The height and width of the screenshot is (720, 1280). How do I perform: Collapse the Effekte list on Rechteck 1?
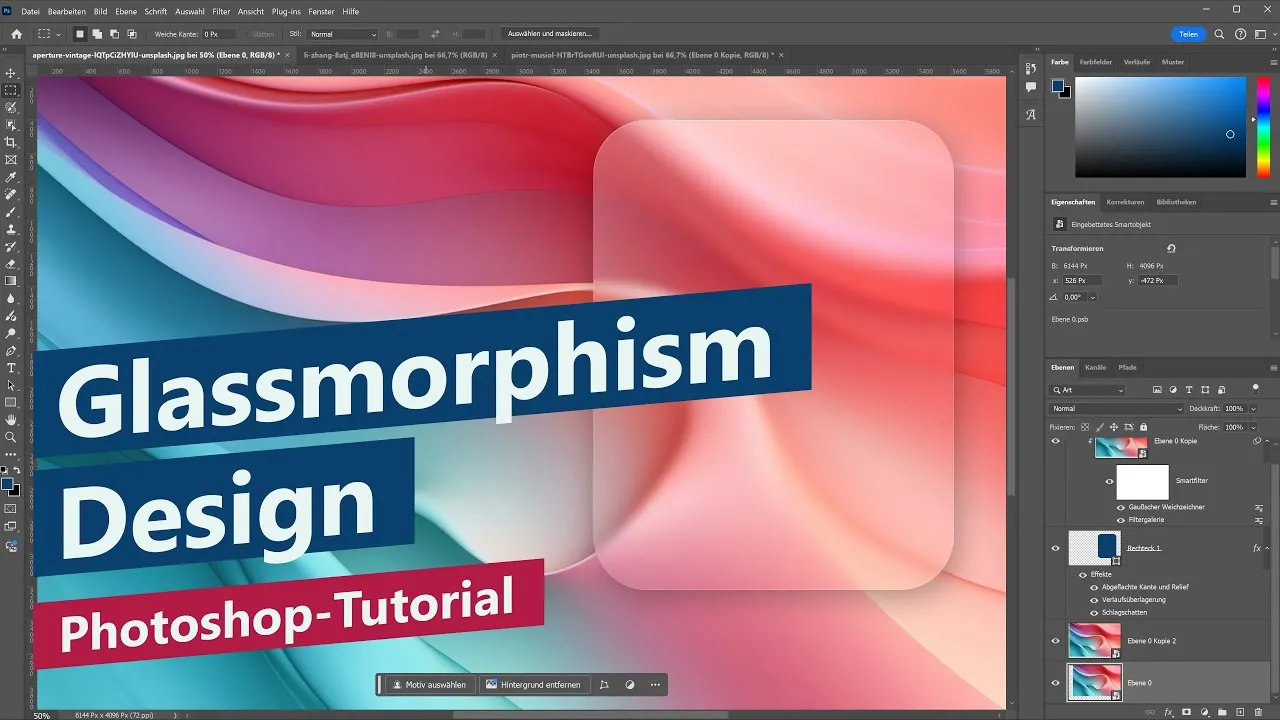(x=1266, y=549)
